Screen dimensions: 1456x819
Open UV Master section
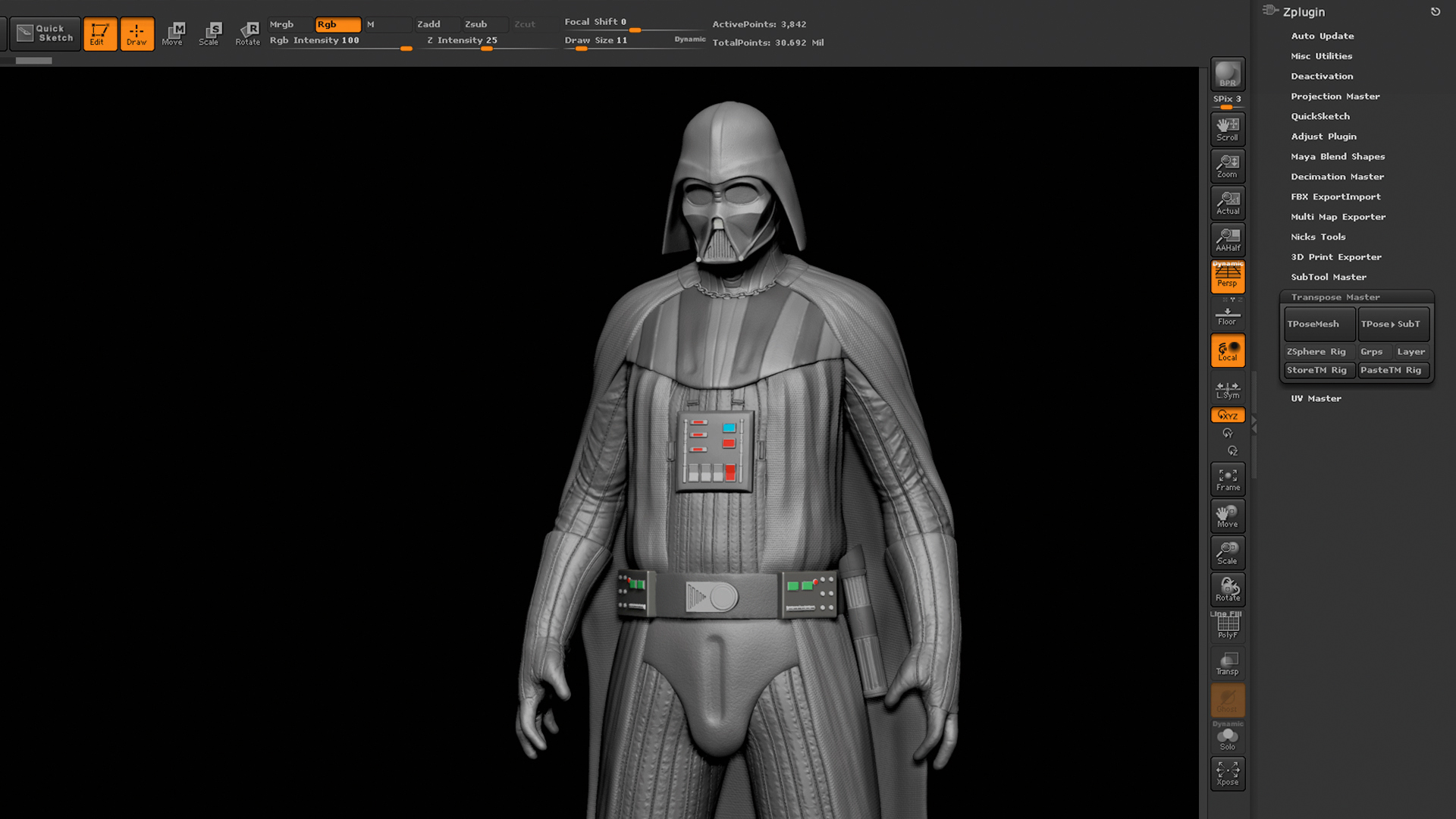pos(1316,398)
